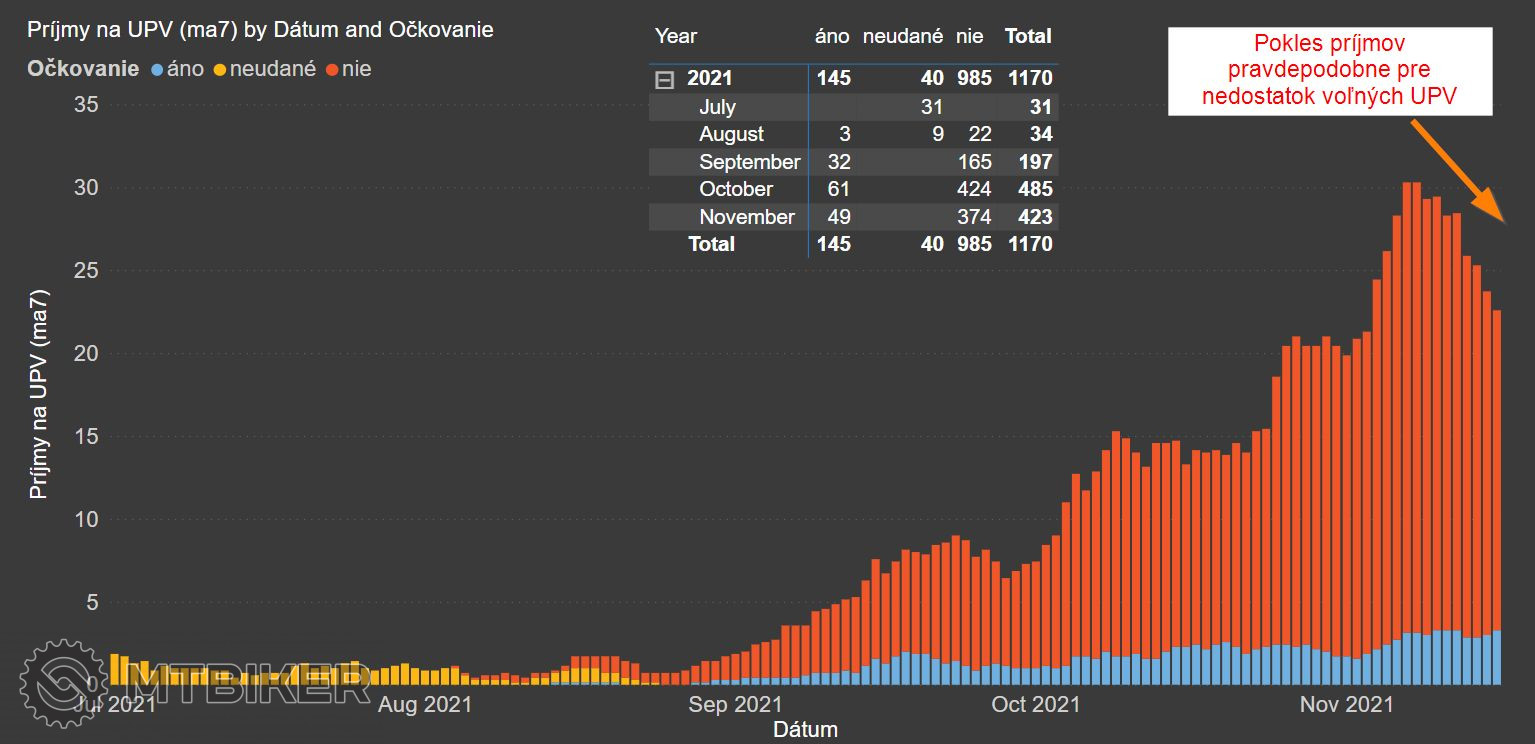Click the Sep 2021 x-axis label

click(x=735, y=705)
